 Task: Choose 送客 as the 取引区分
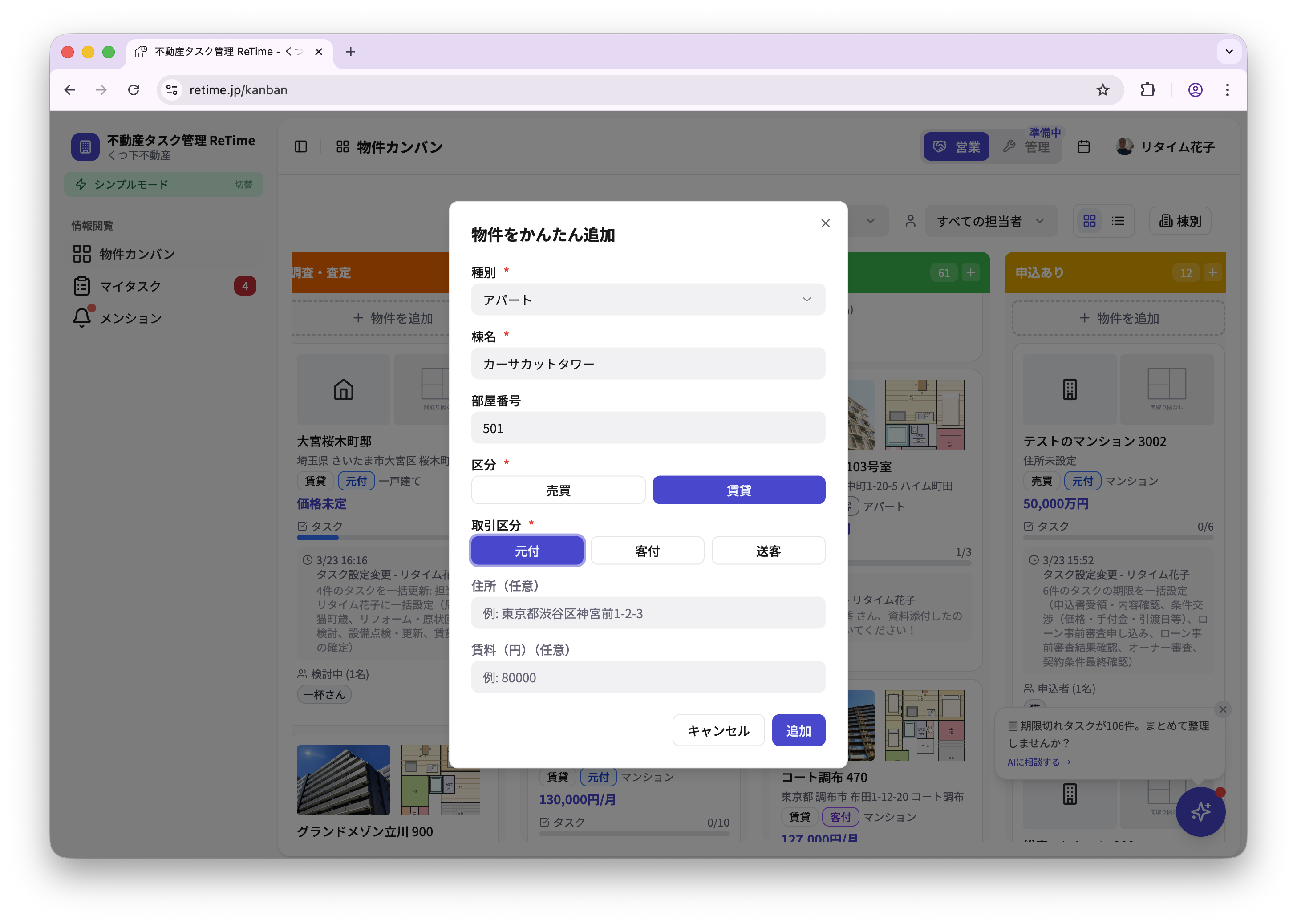point(768,551)
